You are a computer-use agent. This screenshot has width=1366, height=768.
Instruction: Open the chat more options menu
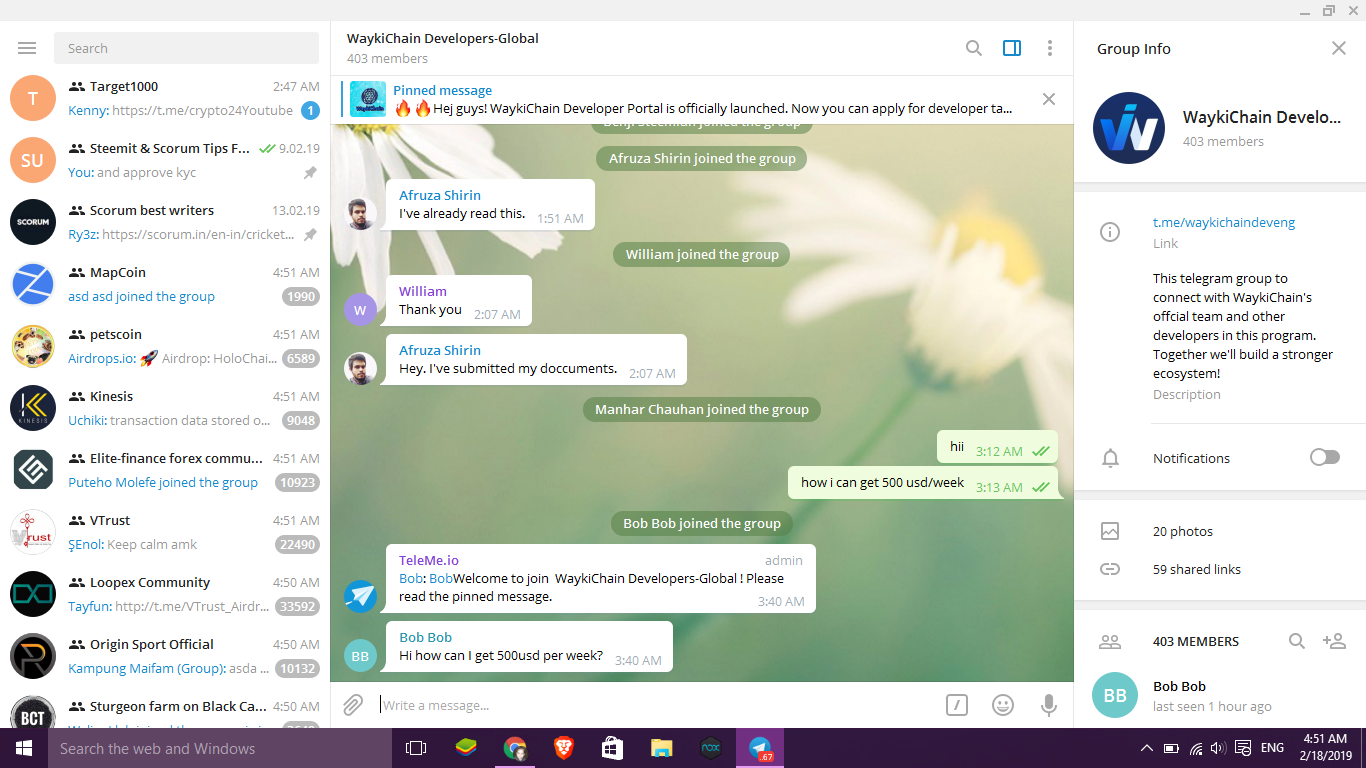click(x=1049, y=48)
